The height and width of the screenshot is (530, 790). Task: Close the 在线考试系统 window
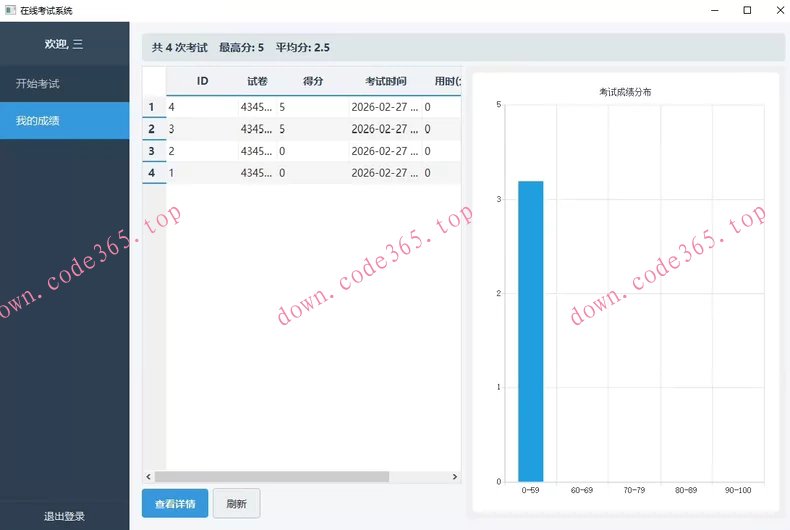click(780, 10)
